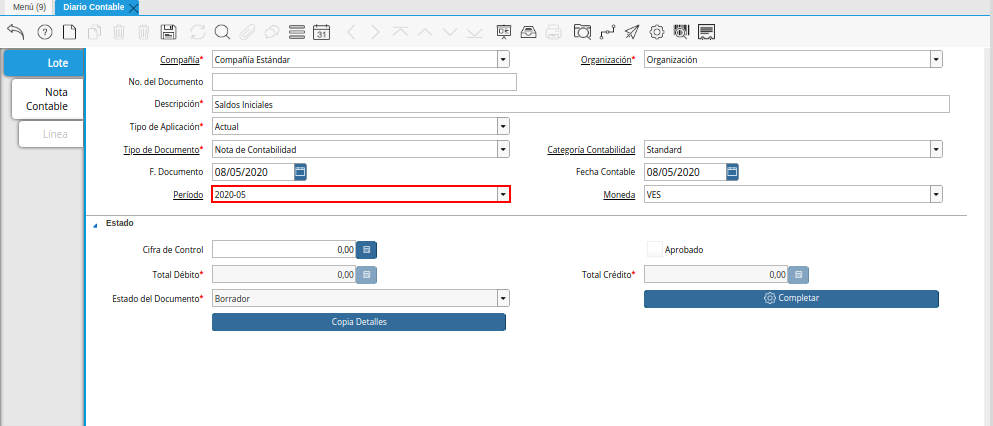Viewport: 993px width, 426px height.
Task: Open the chat bubbles icon
Action: click(272, 32)
